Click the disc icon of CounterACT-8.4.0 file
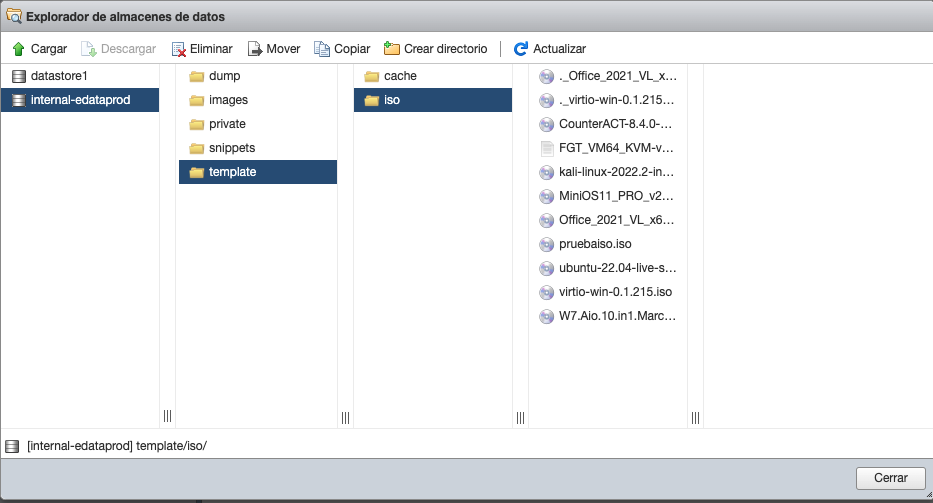933x503 pixels. (x=546, y=124)
